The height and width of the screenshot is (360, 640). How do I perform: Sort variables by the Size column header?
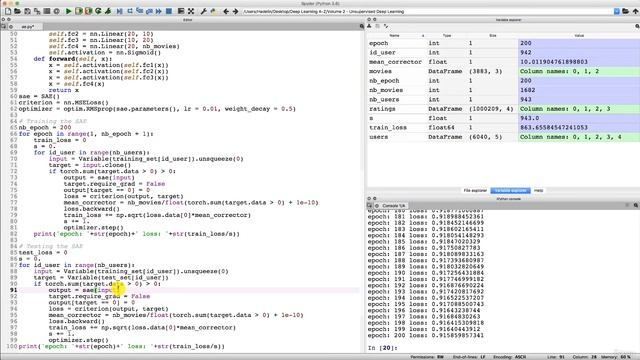493,36
